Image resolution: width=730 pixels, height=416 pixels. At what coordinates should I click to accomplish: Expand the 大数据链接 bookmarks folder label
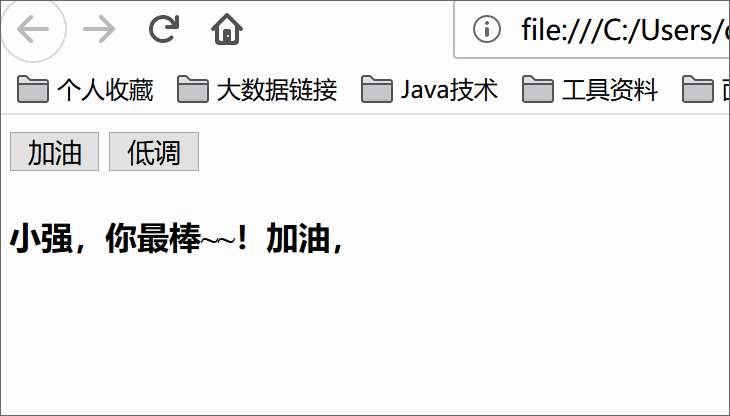click(277, 89)
